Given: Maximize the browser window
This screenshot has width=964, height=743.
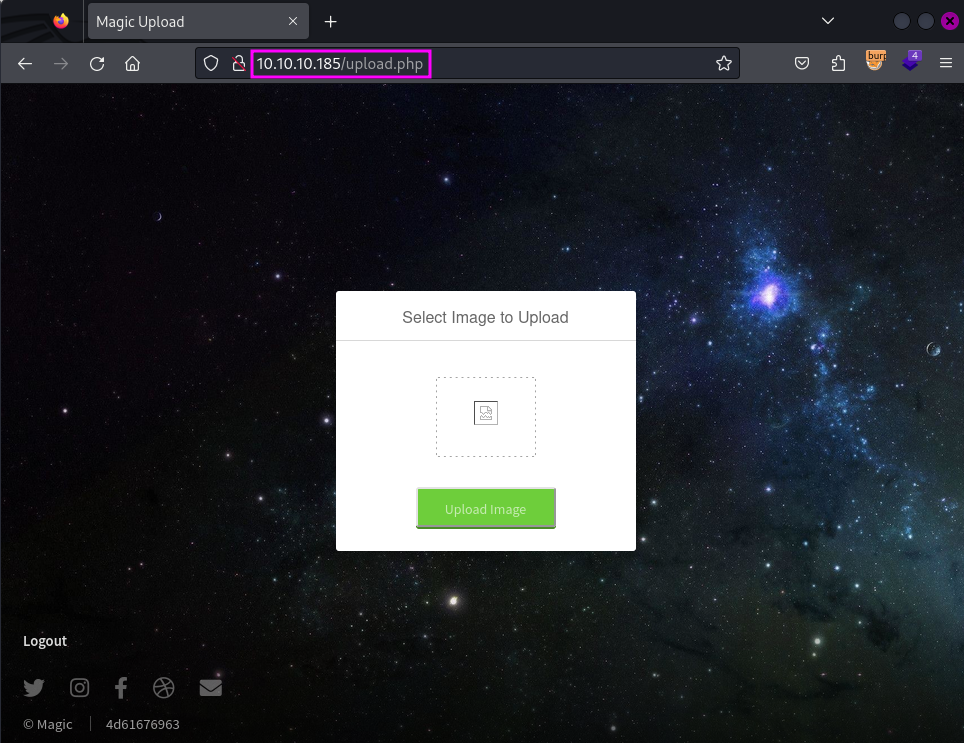Looking at the screenshot, I should [925, 22].
